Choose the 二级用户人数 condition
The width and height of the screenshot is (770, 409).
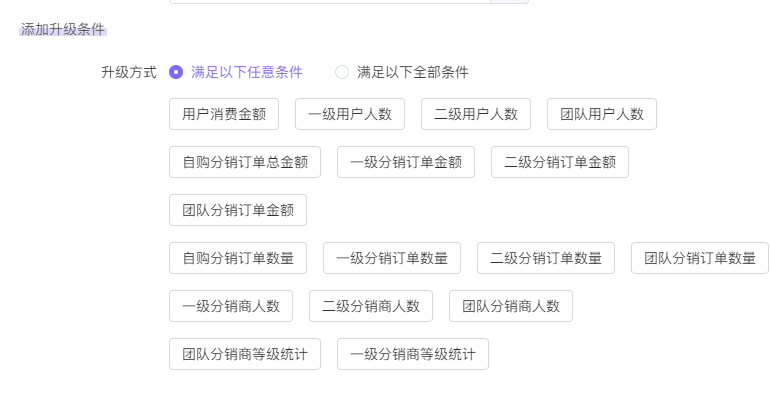(476, 114)
